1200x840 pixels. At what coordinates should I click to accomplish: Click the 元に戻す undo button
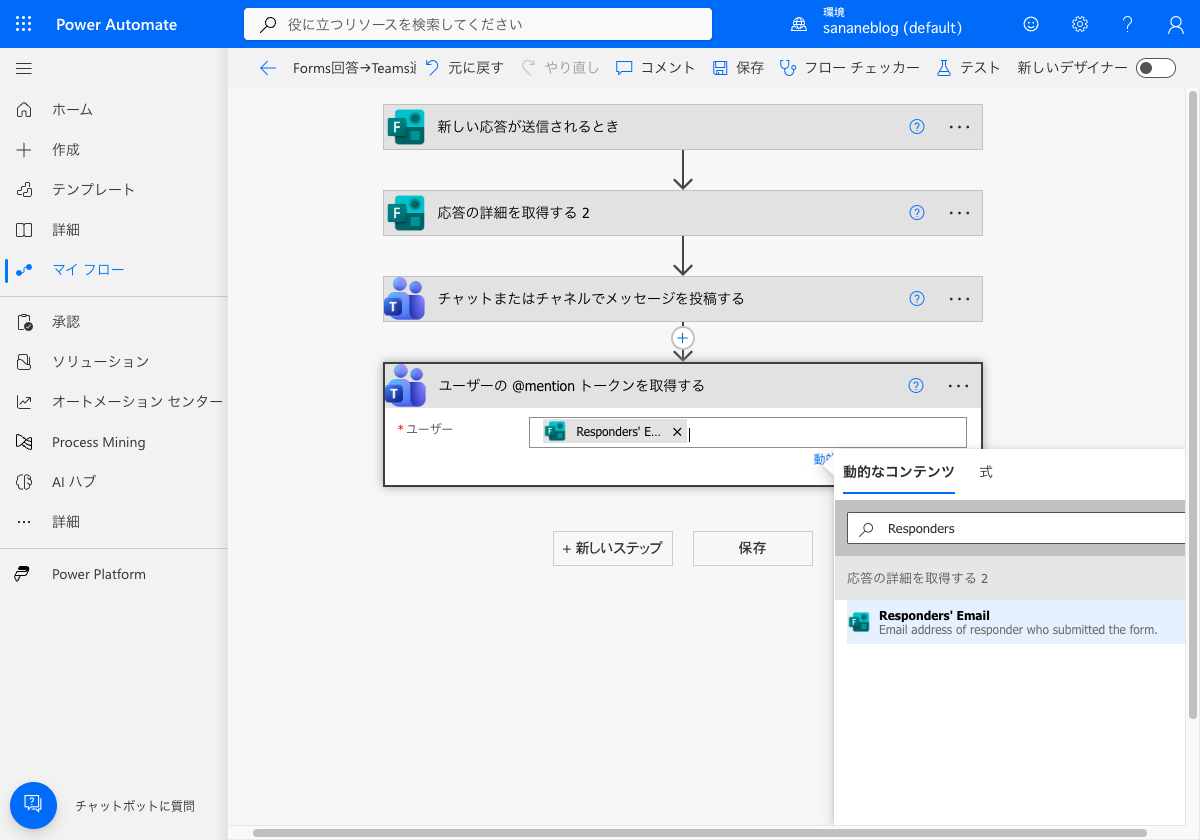464,68
